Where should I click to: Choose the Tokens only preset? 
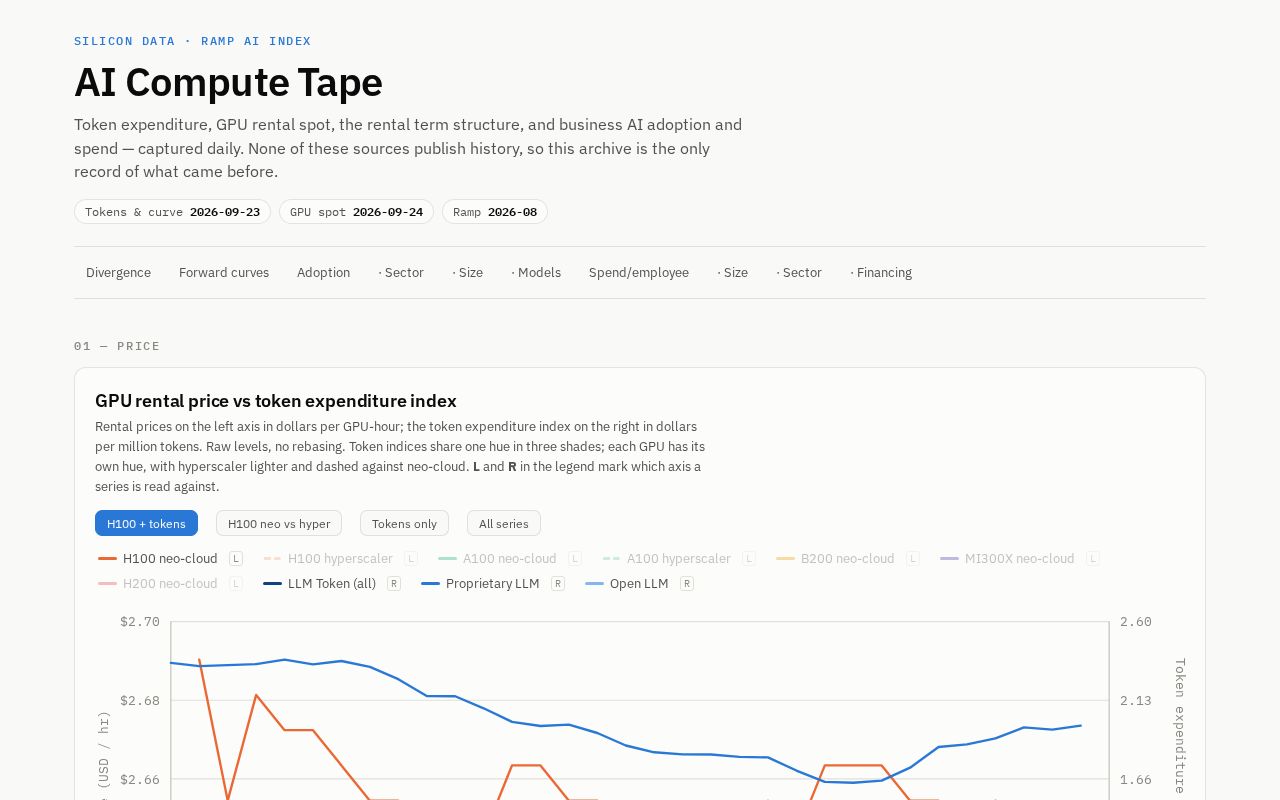(x=404, y=523)
